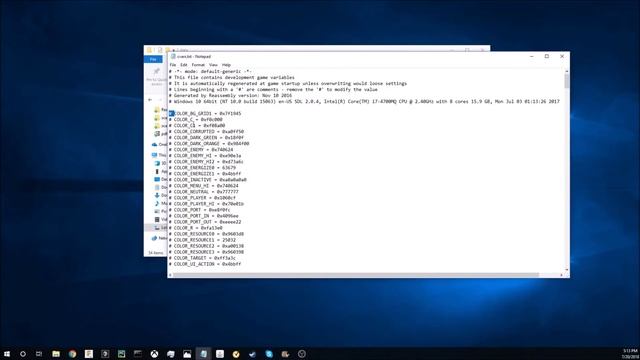The height and width of the screenshot is (360, 640).
Task: Select Music folder icon in Explorer sidebar
Action: (x=157, y=203)
